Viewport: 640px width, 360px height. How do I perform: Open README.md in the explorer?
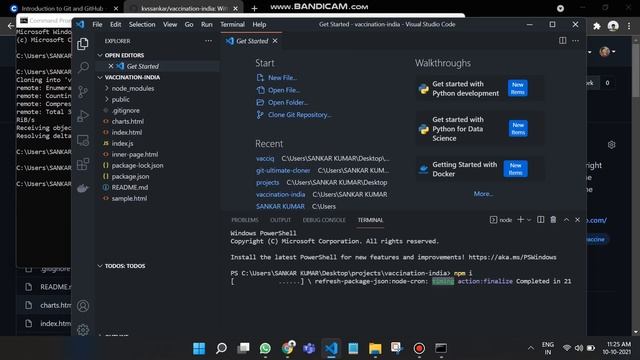[x=130, y=187]
